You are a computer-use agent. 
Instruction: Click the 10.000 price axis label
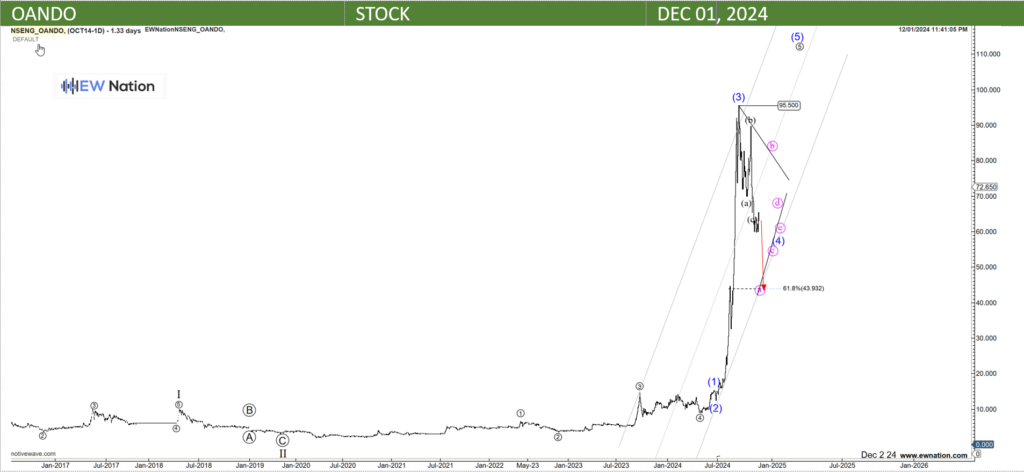point(987,409)
